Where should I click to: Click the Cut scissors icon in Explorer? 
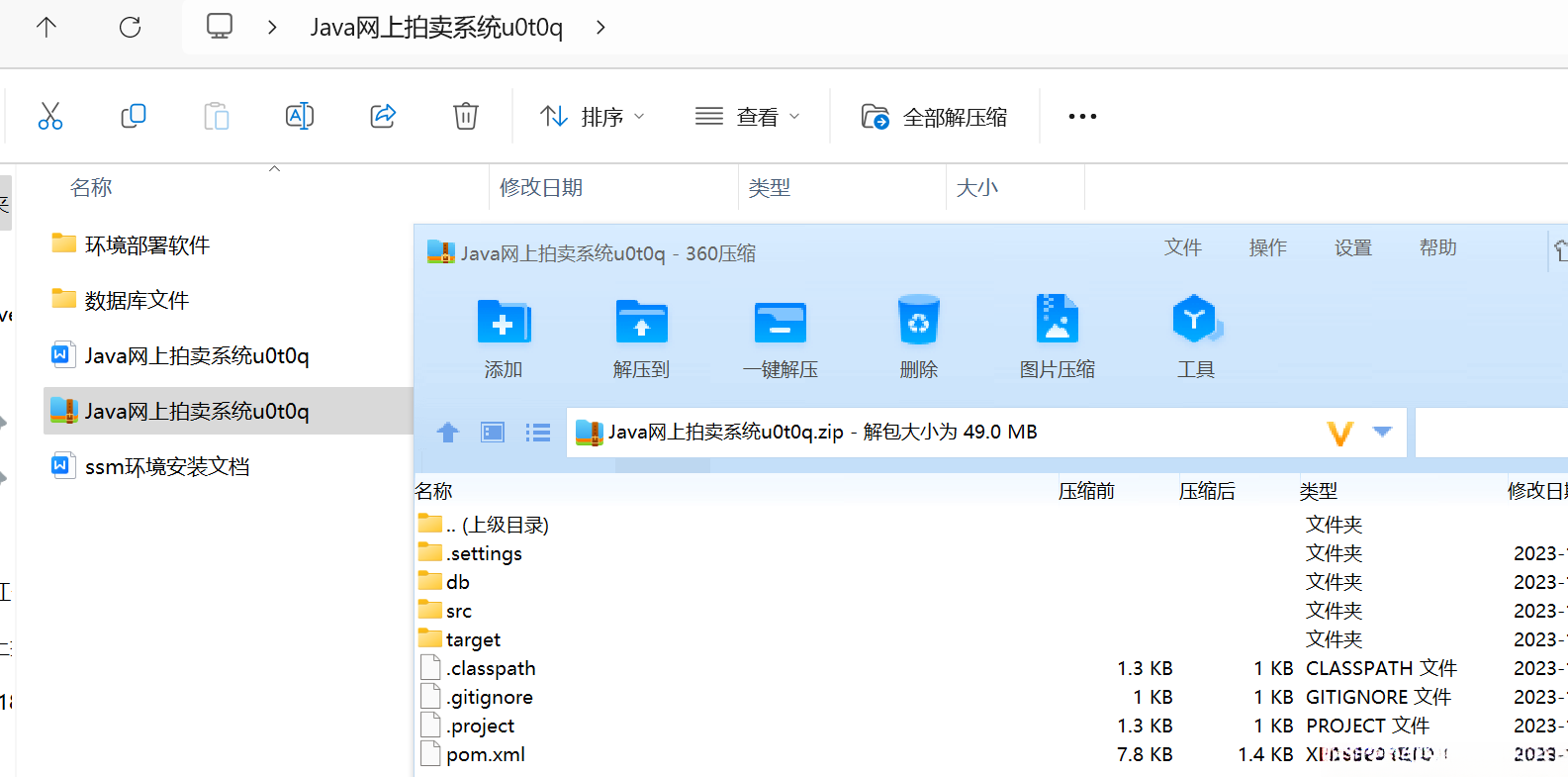[x=50, y=116]
